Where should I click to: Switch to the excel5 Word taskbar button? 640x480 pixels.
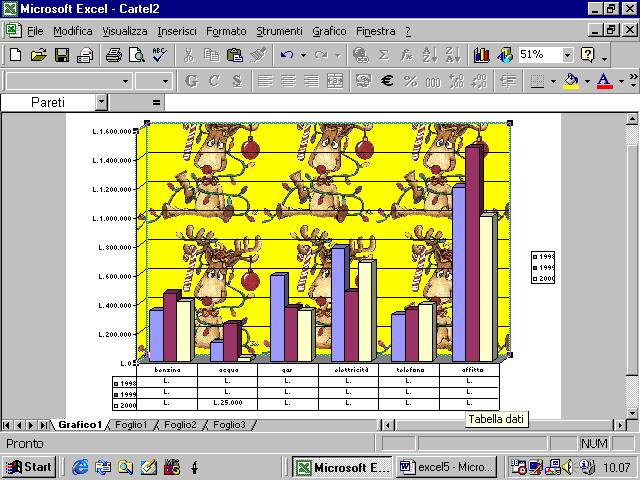pyautogui.click(x=446, y=467)
